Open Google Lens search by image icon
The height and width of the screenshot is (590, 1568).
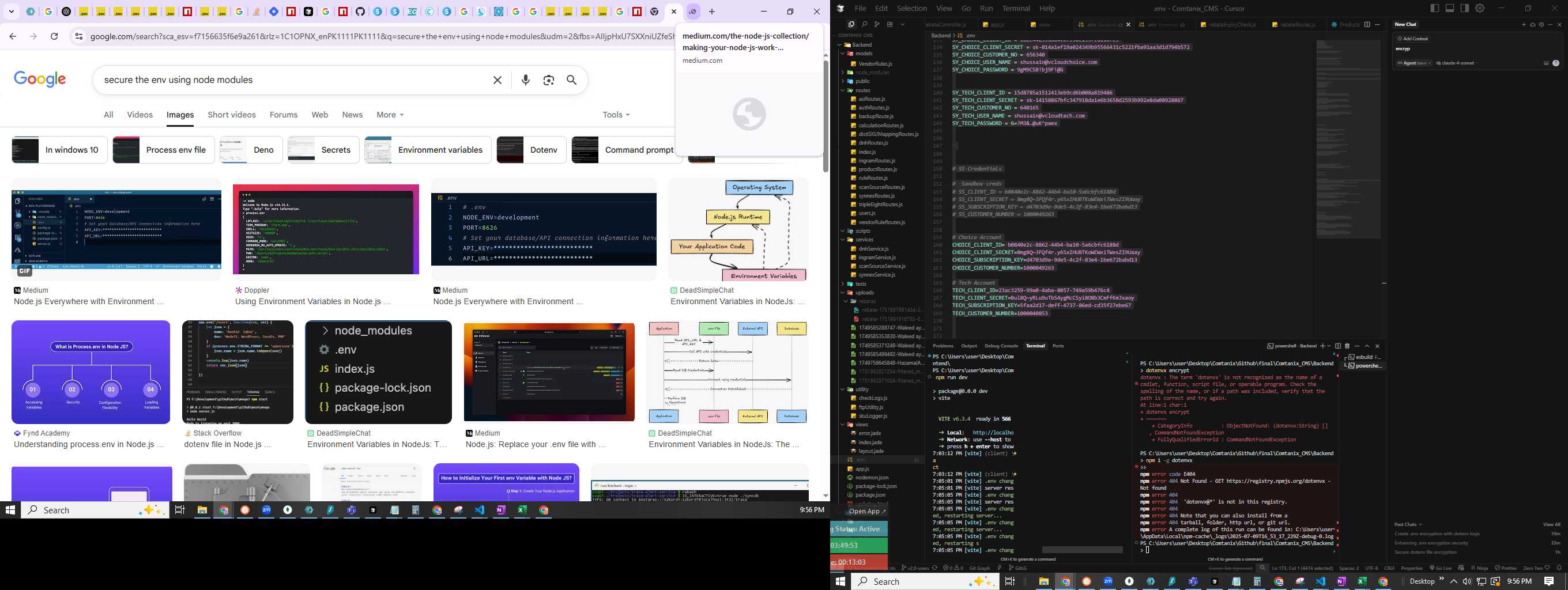click(548, 80)
